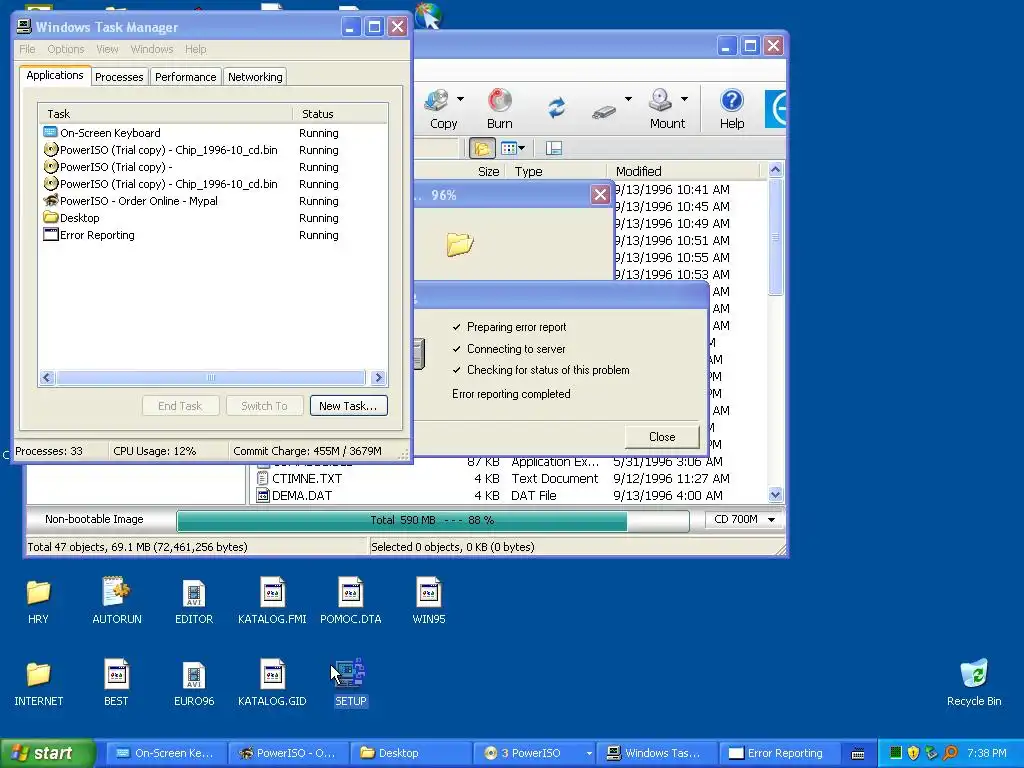
Task: Click the green Task Manager CPU tray icon
Action: (x=895, y=753)
